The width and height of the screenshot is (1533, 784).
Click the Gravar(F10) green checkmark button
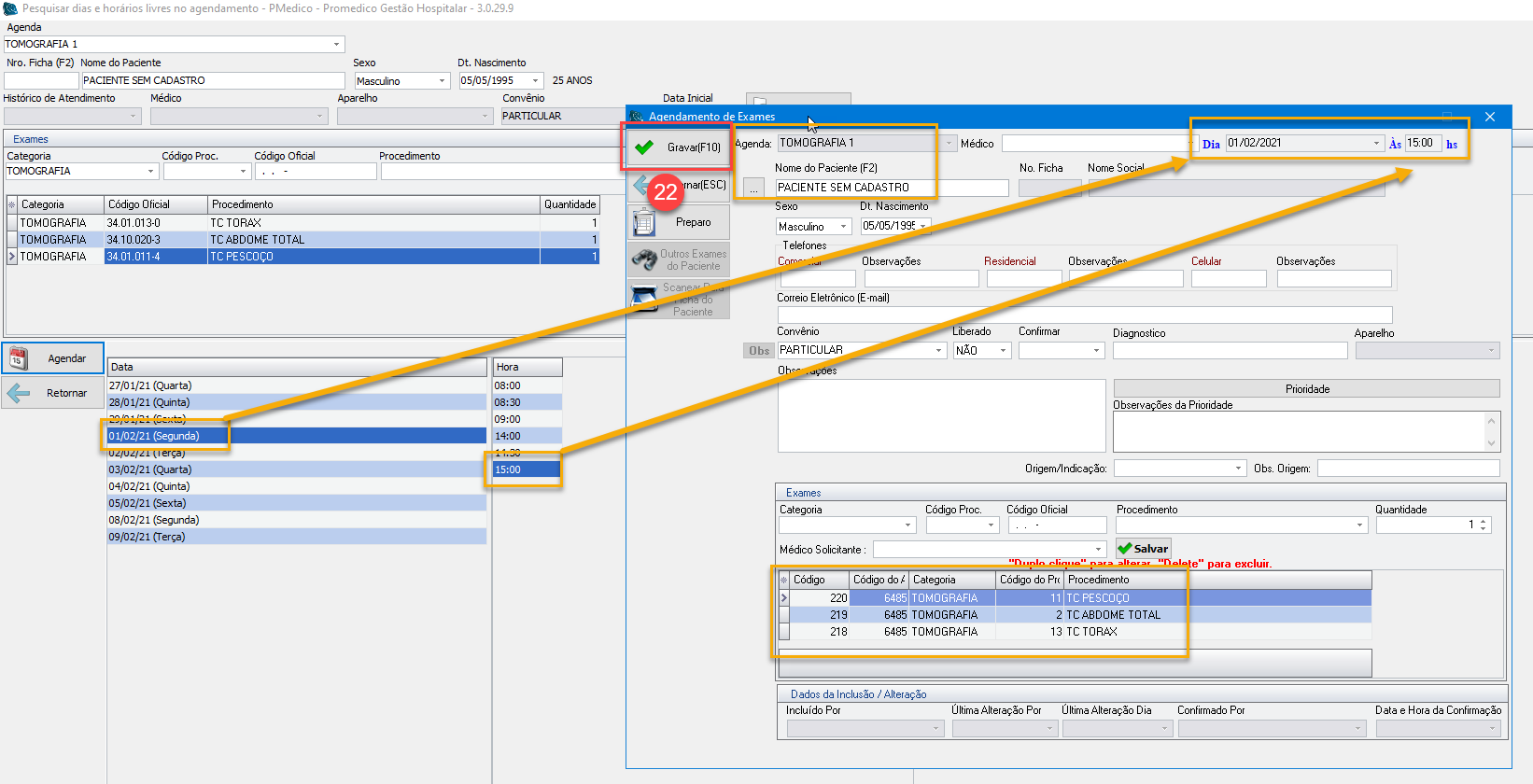click(678, 147)
